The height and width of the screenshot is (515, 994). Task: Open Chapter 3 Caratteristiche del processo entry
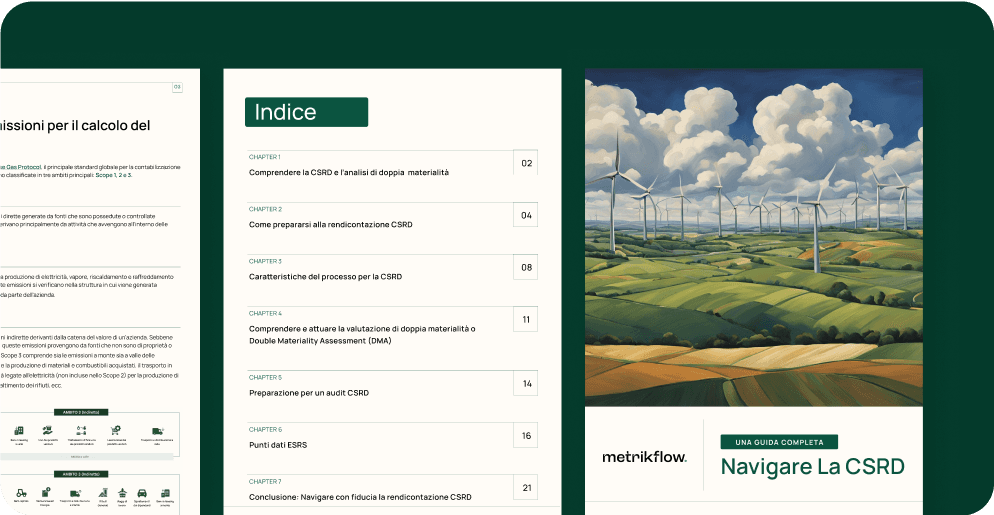(x=392, y=268)
